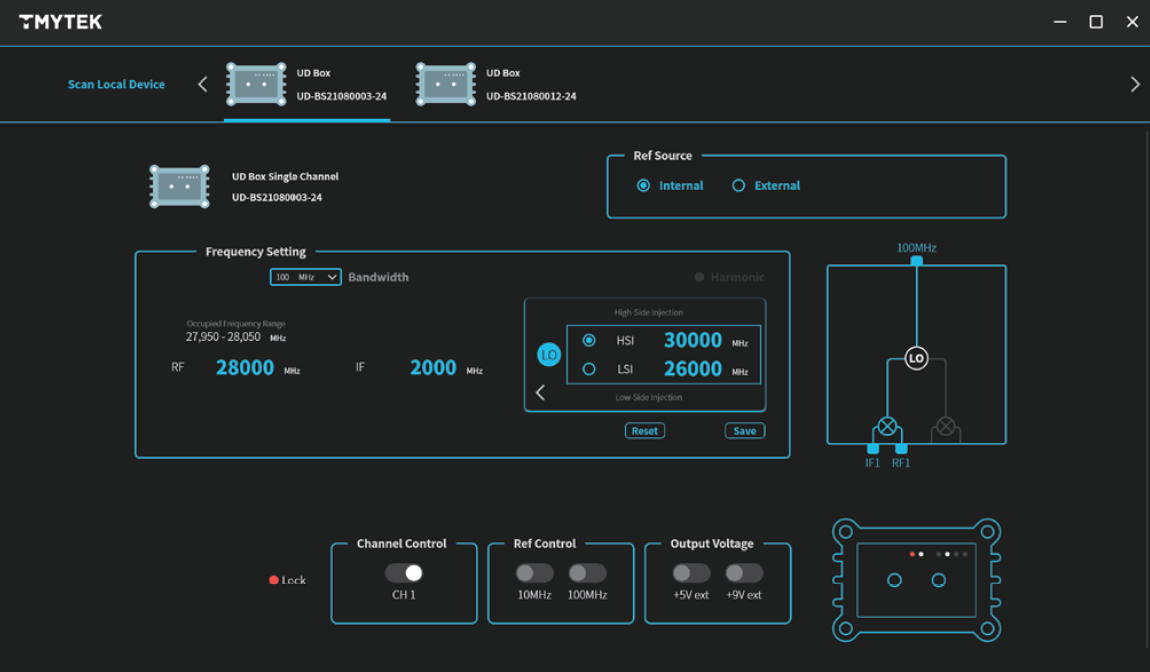This screenshot has width=1150, height=672.
Task: Toggle the 10MHz reference switch
Action: tap(535, 573)
